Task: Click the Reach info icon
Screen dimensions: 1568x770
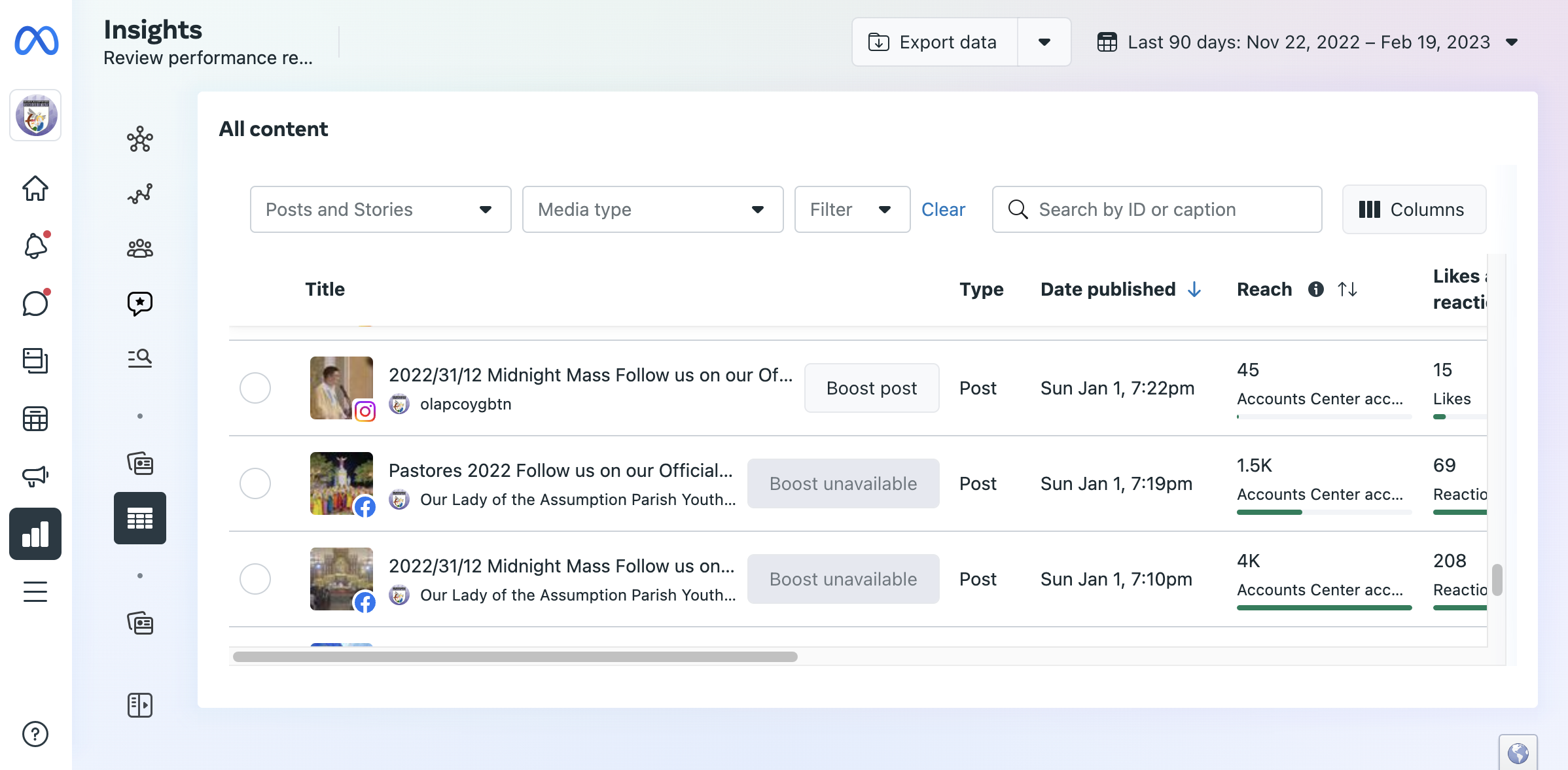Action: point(1315,289)
